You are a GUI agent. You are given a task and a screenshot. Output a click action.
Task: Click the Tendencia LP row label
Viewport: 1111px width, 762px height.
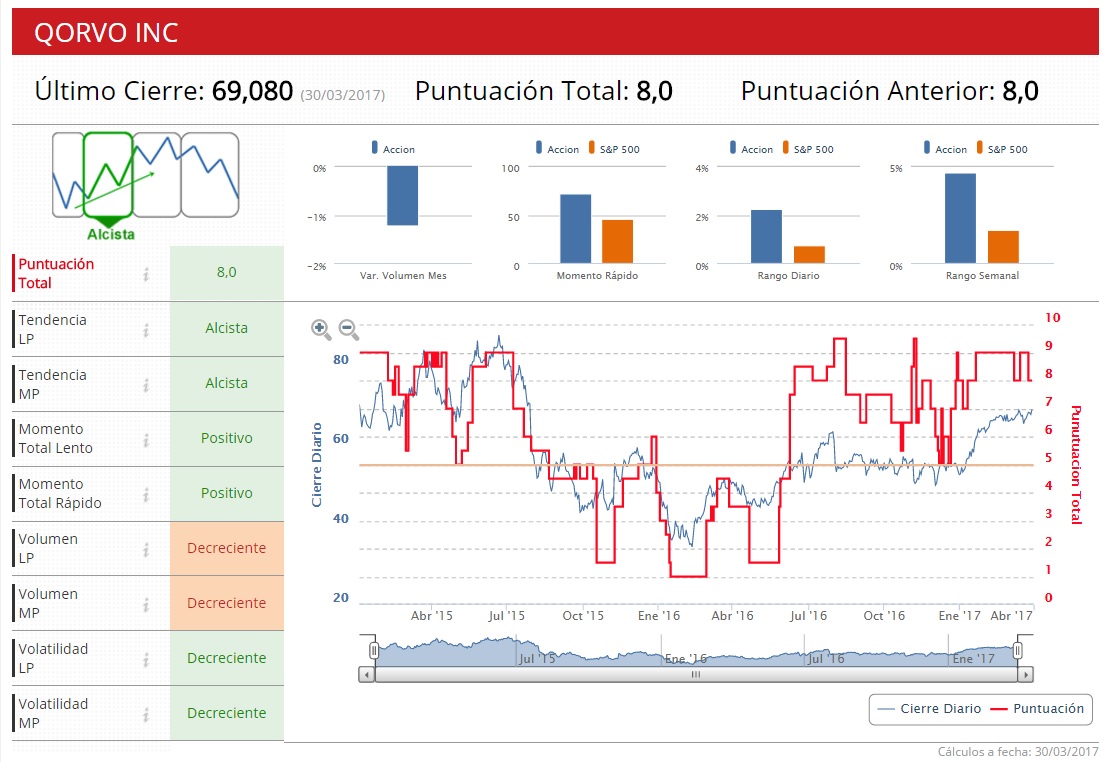52,330
